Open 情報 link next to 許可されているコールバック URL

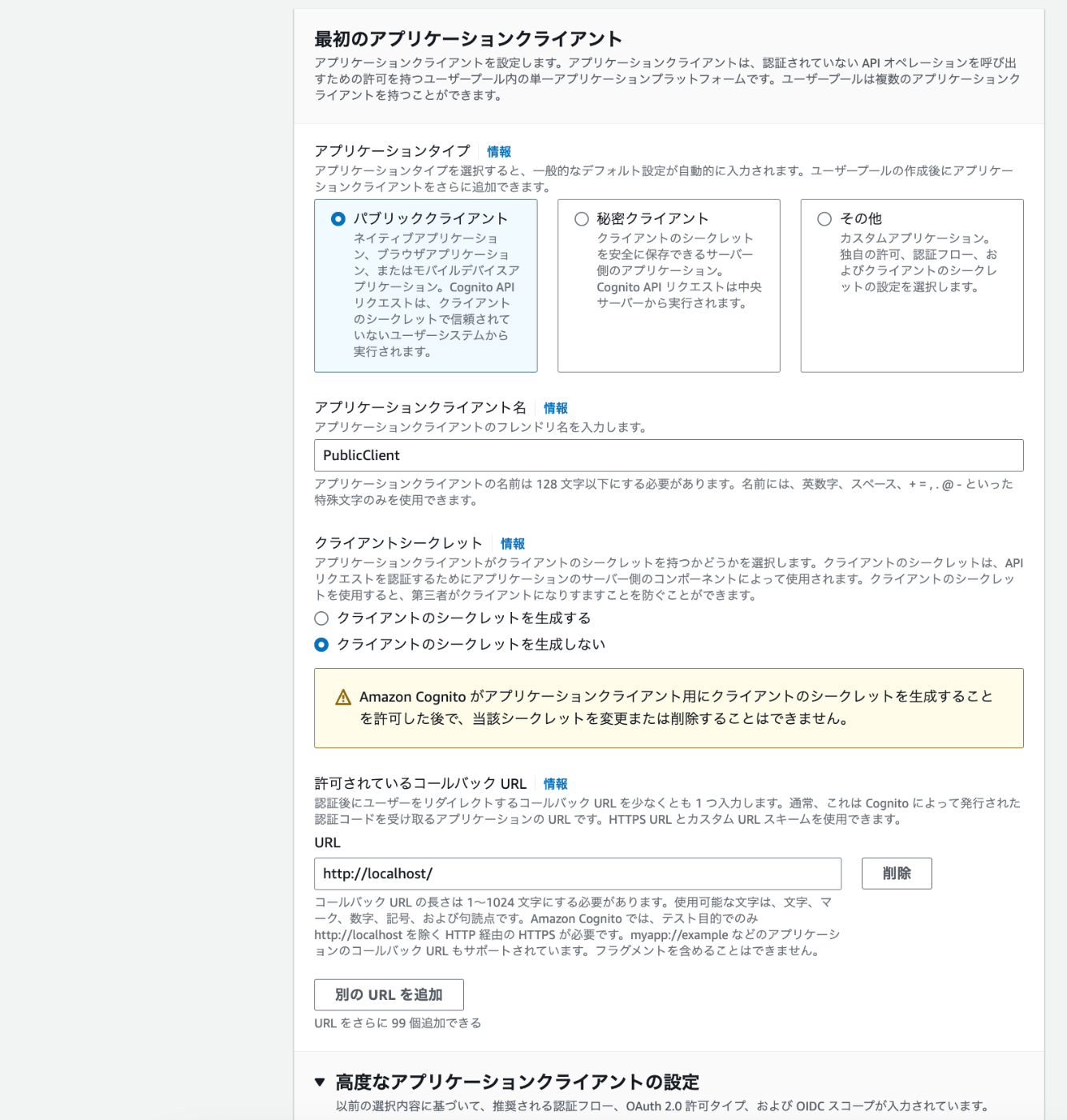pos(556,784)
